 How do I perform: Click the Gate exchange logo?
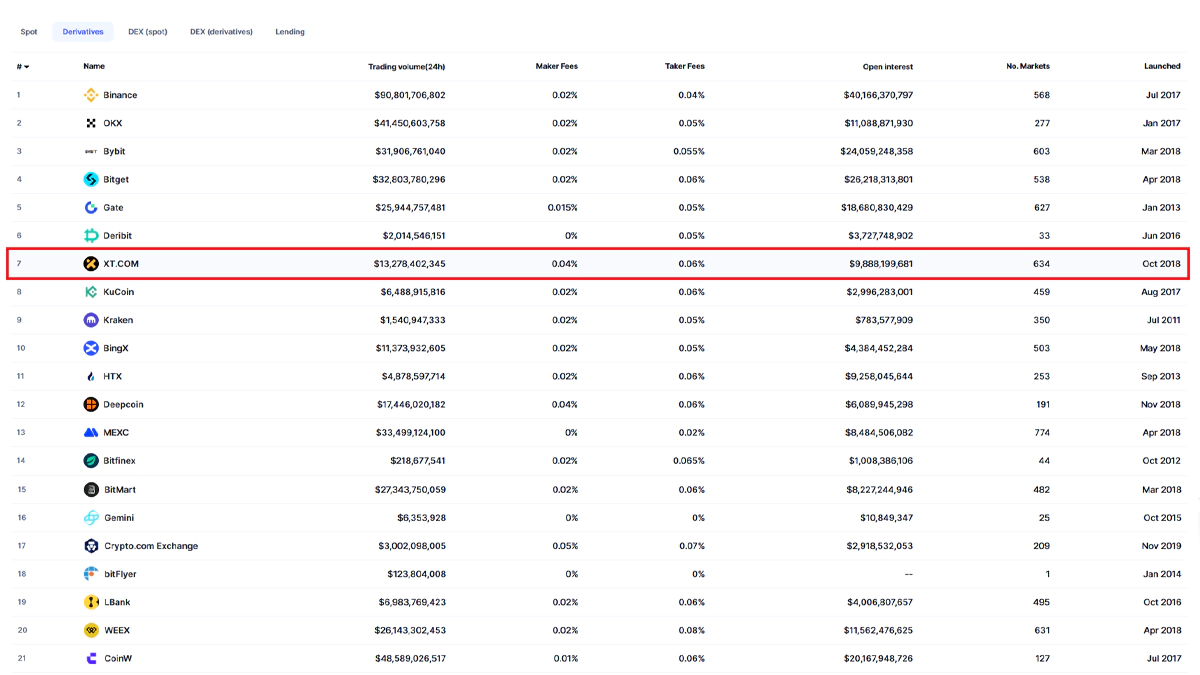pyautogui.click(x=91, y=208)
